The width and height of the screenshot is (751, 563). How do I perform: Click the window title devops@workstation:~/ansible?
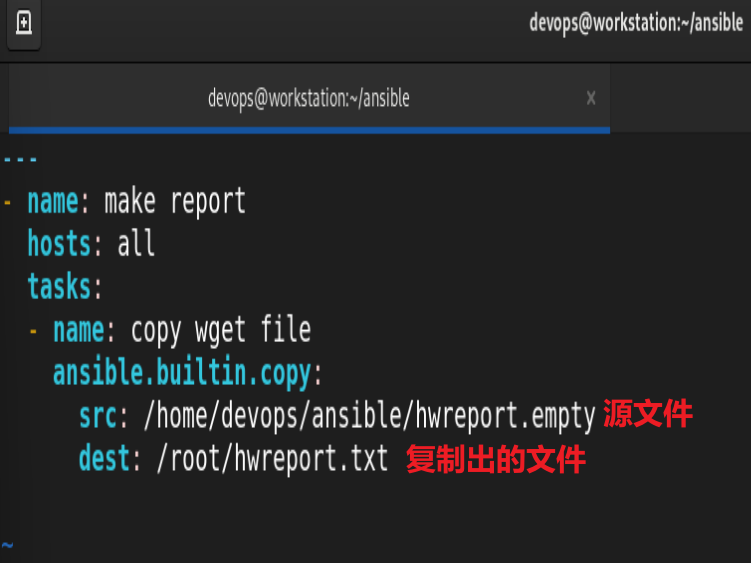pos(636,23)
